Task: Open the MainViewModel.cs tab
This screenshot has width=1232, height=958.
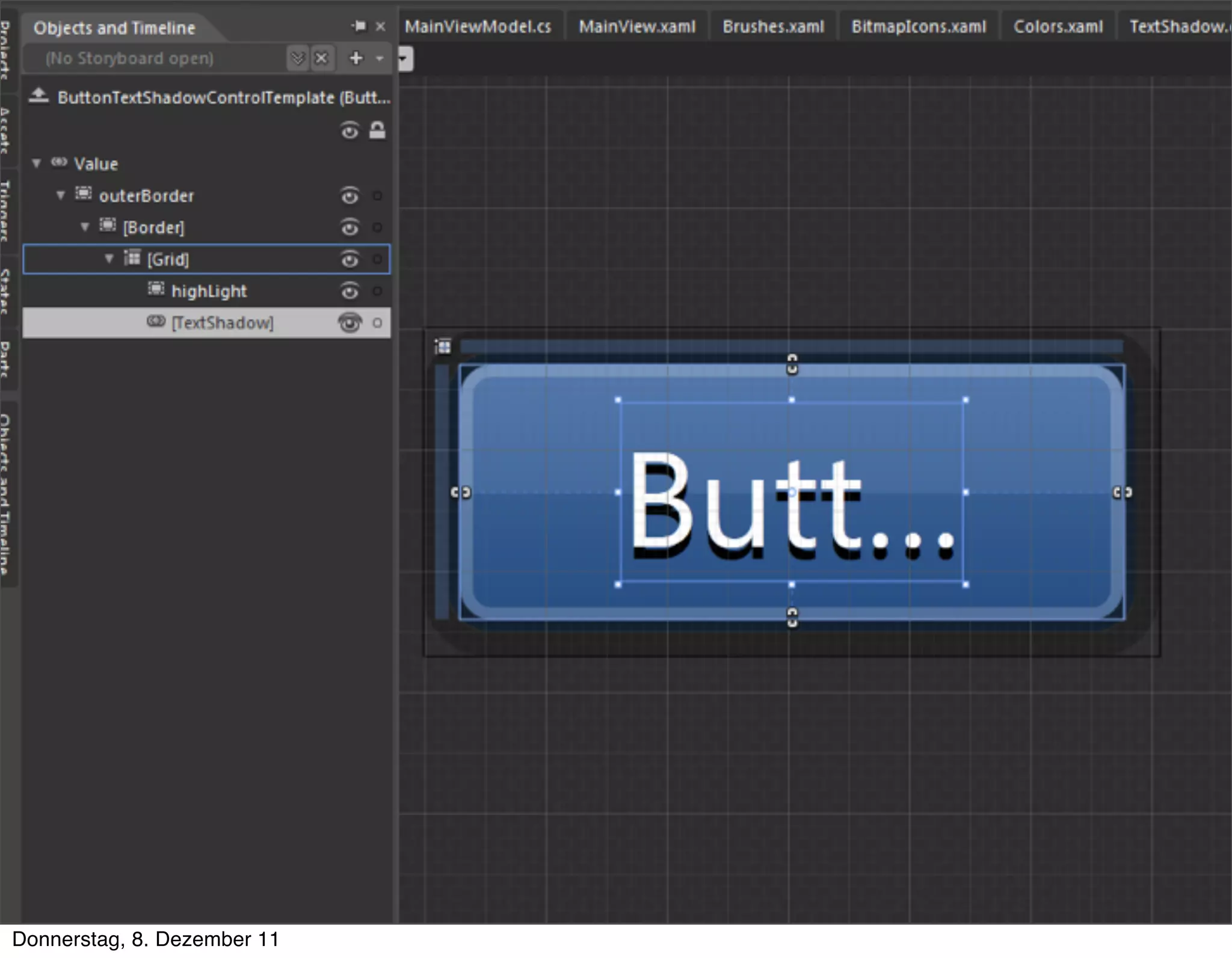Action: pyautogui.click(x=478, y=27)
